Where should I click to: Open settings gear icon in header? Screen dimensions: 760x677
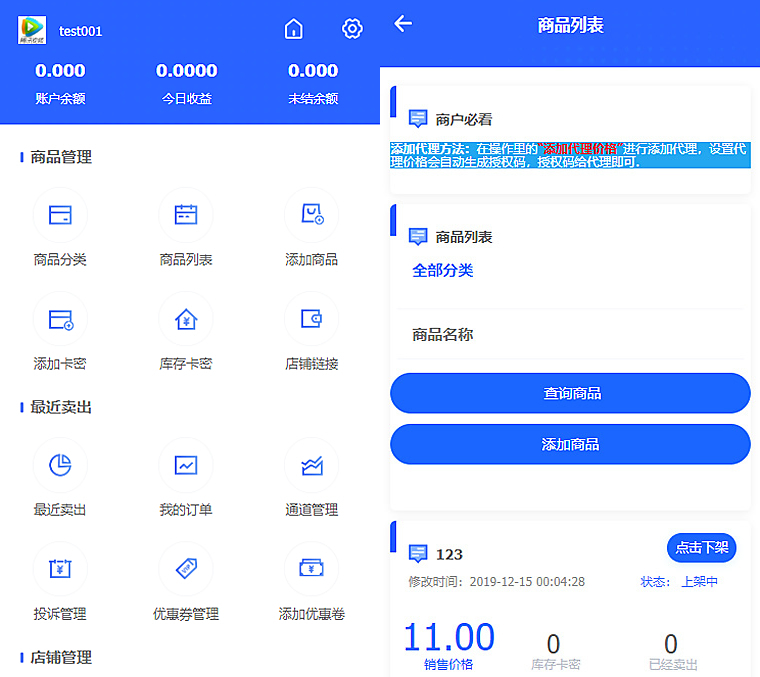[352, 29]
